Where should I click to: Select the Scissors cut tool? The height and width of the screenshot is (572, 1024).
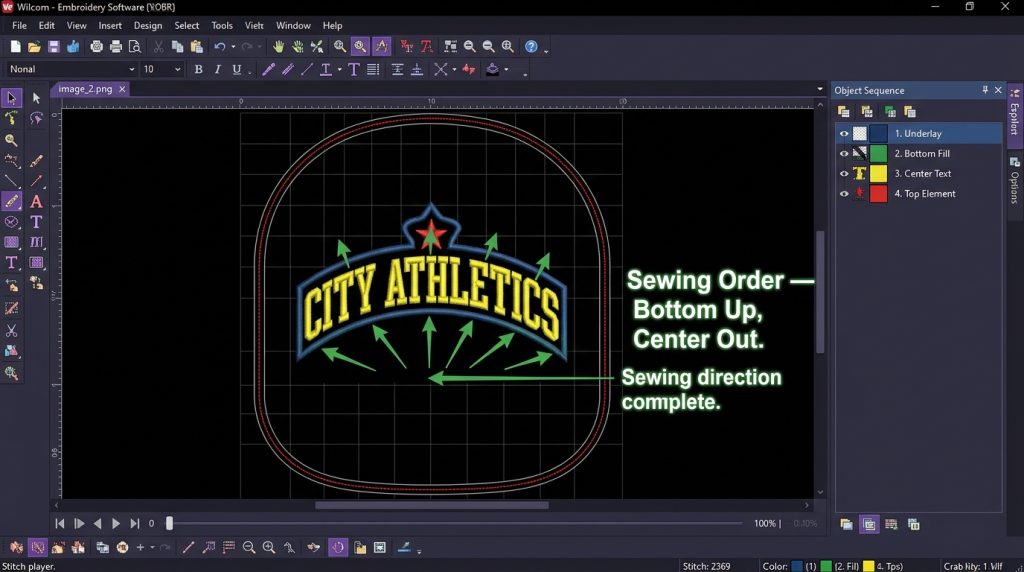(11, 330)
